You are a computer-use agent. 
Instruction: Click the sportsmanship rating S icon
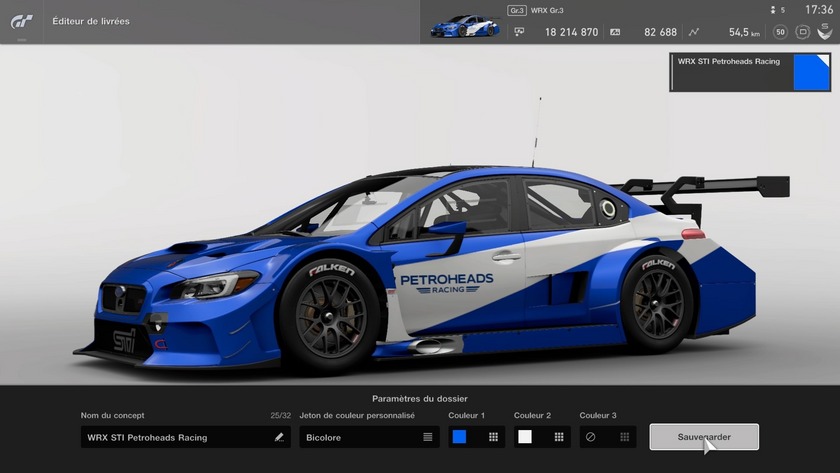point(824,32)
